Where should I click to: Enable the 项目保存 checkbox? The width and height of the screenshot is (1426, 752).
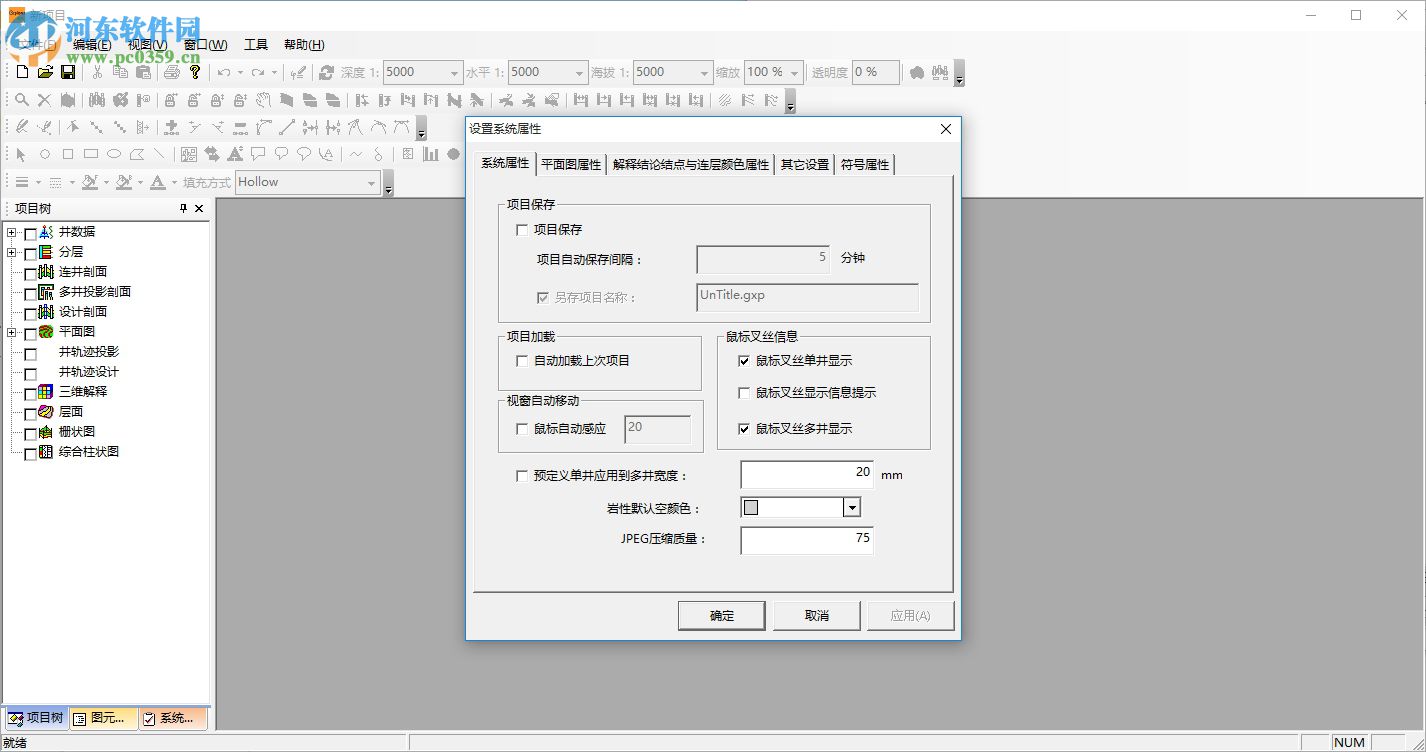(521, 229)
